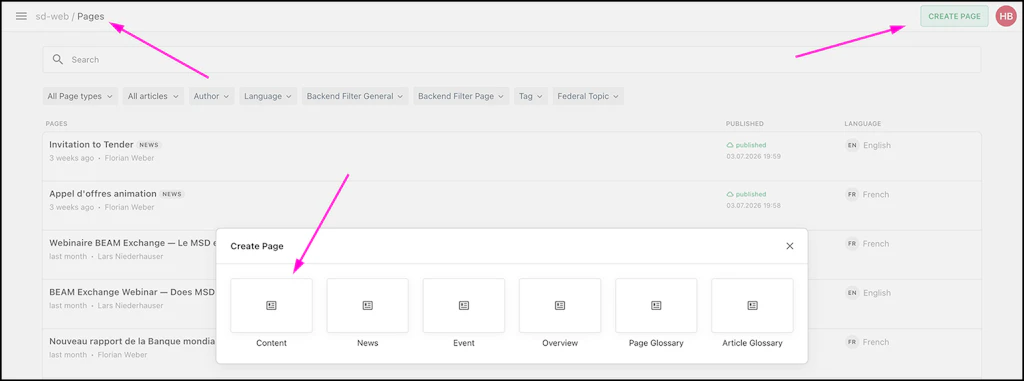Click the FR language badge for Appel d'offres animation
This screenshot has width=1024, height=381.
(x=852, y=194)
